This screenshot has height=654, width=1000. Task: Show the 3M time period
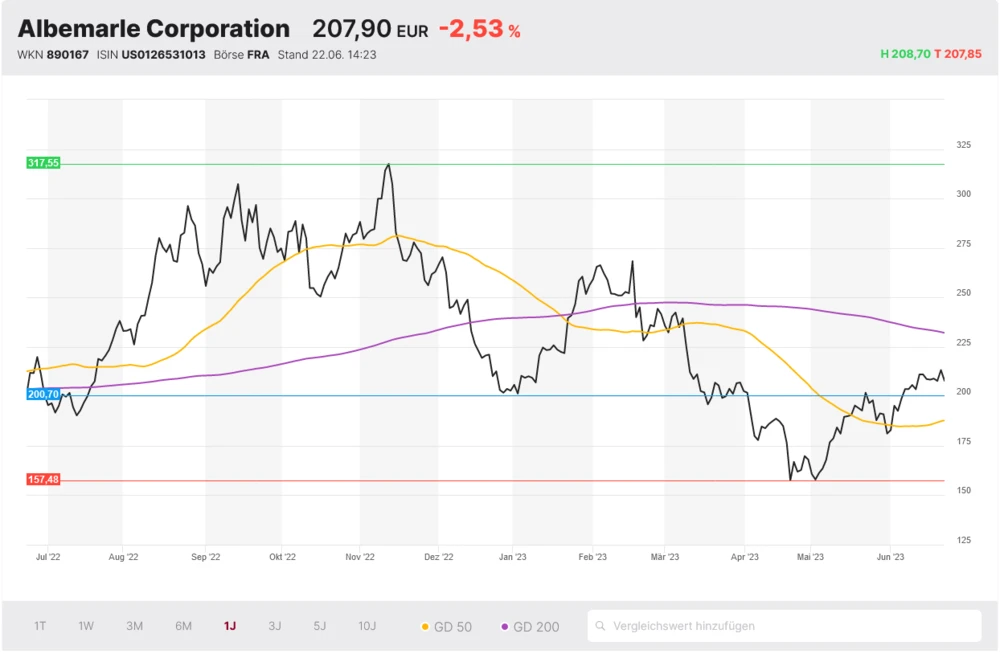(135, 626)
